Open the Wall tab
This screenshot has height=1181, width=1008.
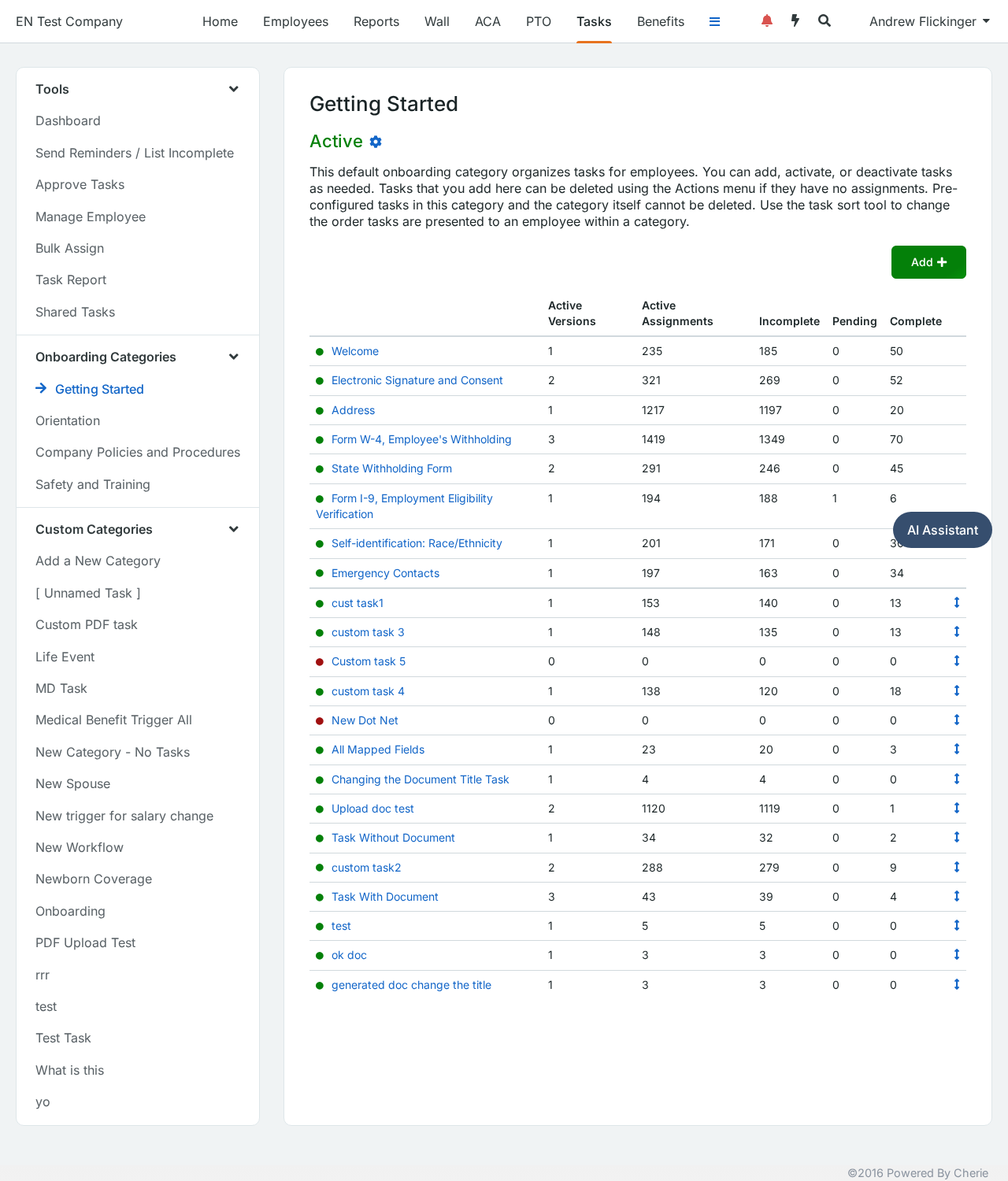[x=437, y=21]
